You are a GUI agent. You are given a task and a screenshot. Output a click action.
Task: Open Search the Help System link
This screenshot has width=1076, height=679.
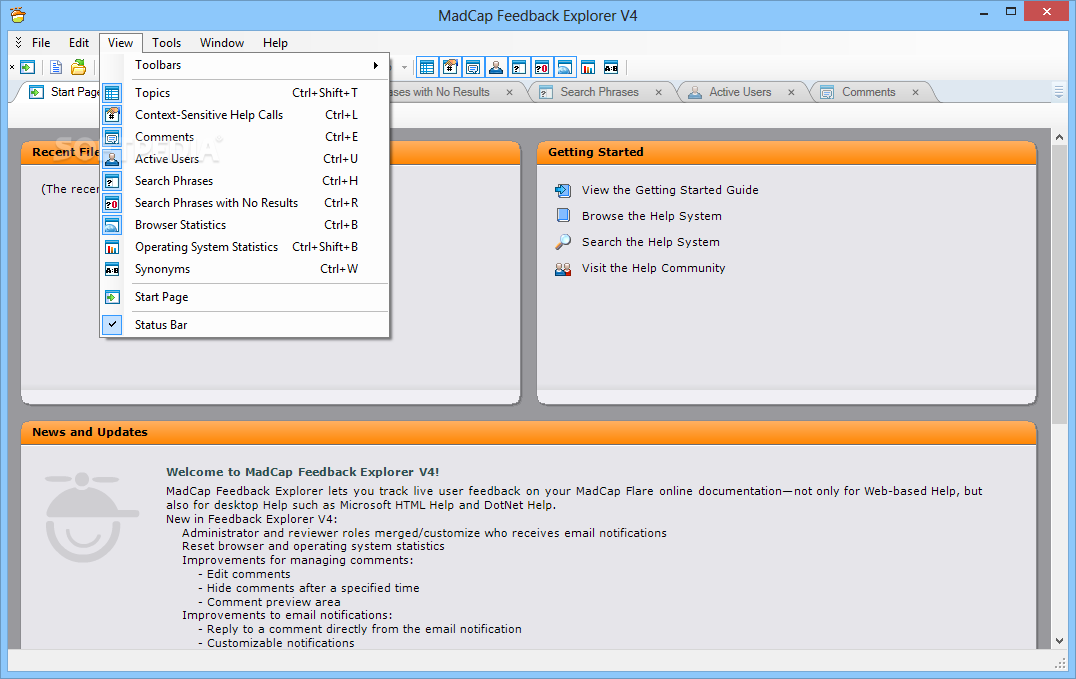click(x=651, y=242)
